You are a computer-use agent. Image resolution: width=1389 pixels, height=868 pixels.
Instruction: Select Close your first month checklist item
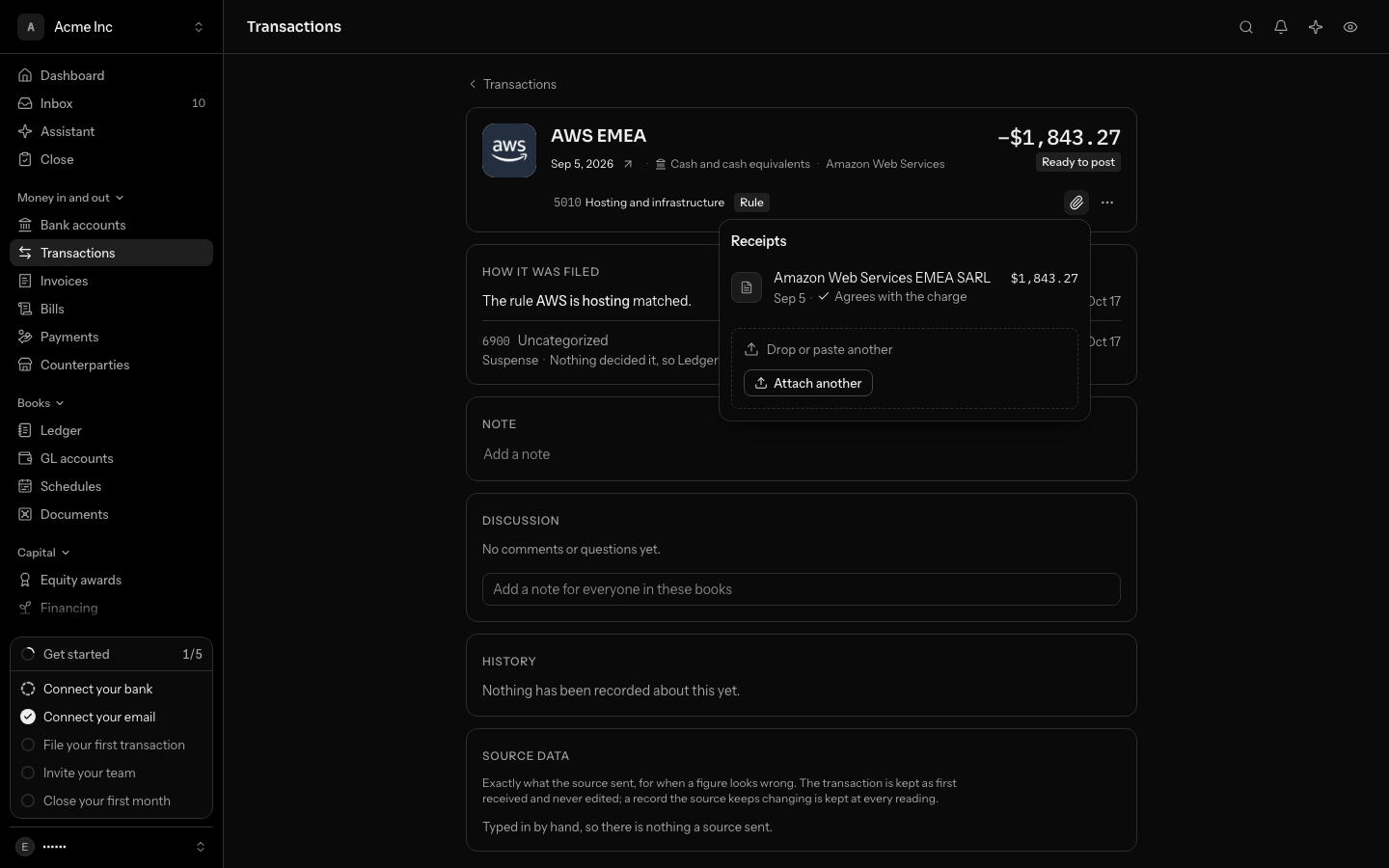tap(112, 800)
